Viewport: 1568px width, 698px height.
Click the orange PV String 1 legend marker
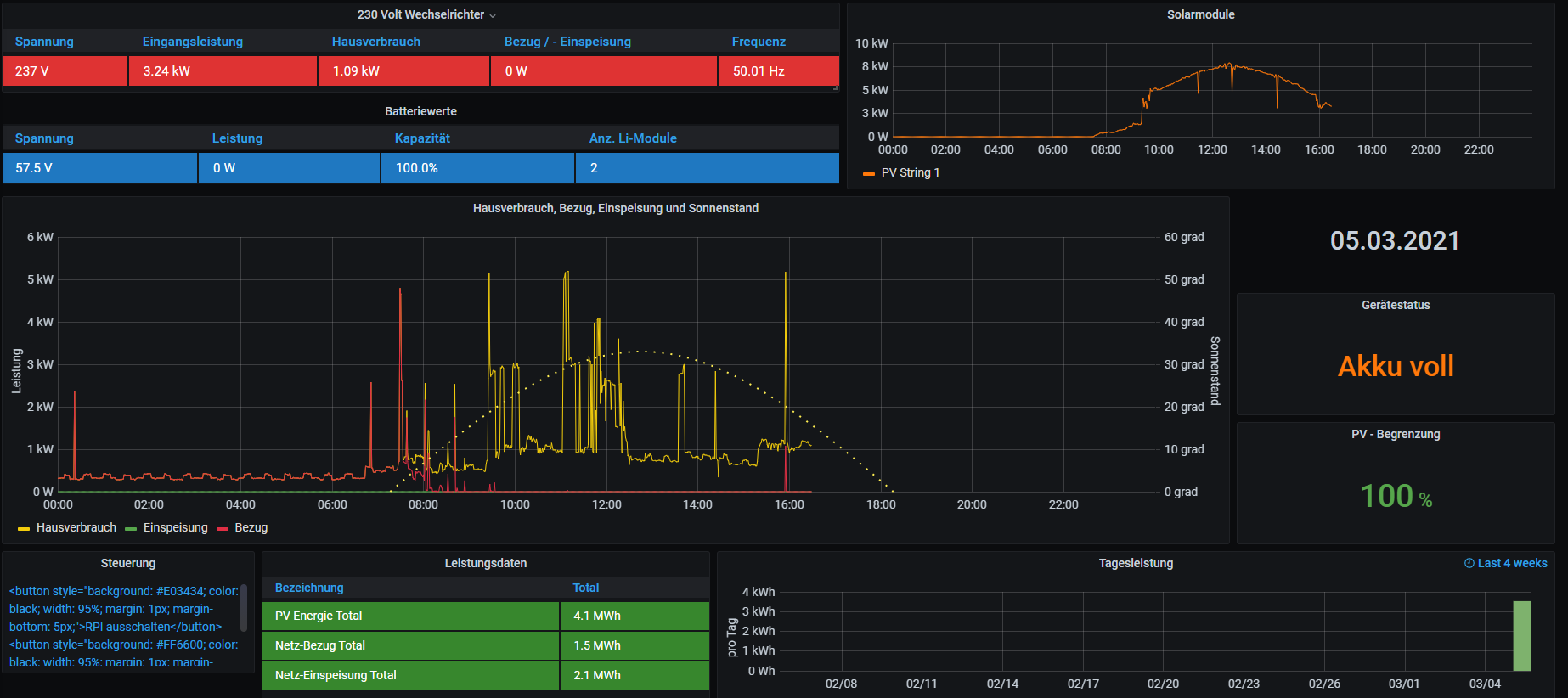868,173
